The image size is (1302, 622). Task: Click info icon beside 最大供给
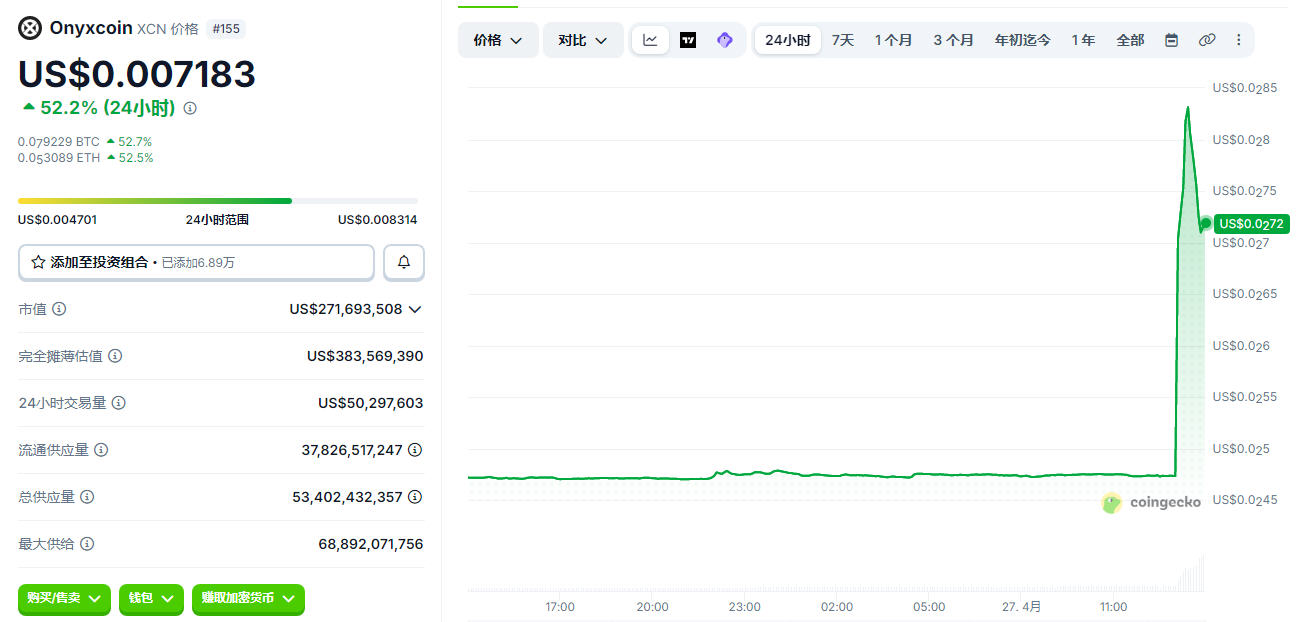(87, 544)
